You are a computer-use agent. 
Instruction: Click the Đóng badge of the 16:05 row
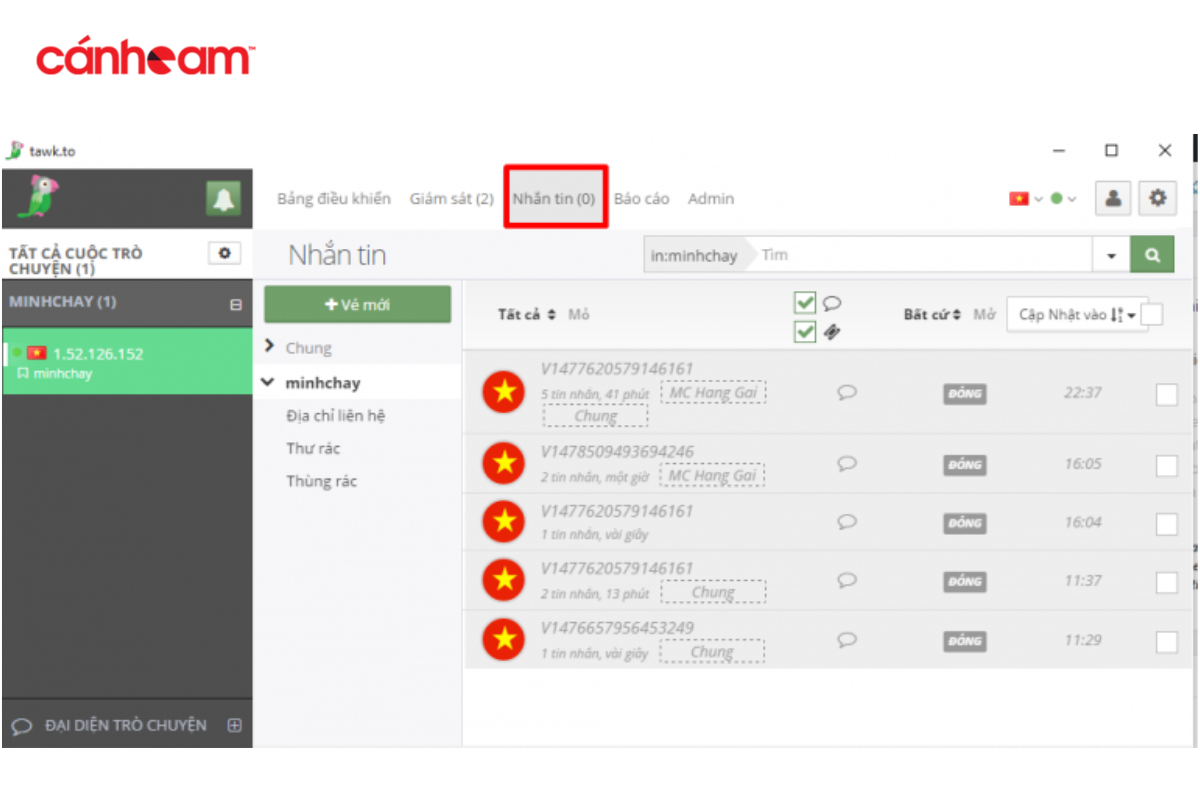[964, 464]
